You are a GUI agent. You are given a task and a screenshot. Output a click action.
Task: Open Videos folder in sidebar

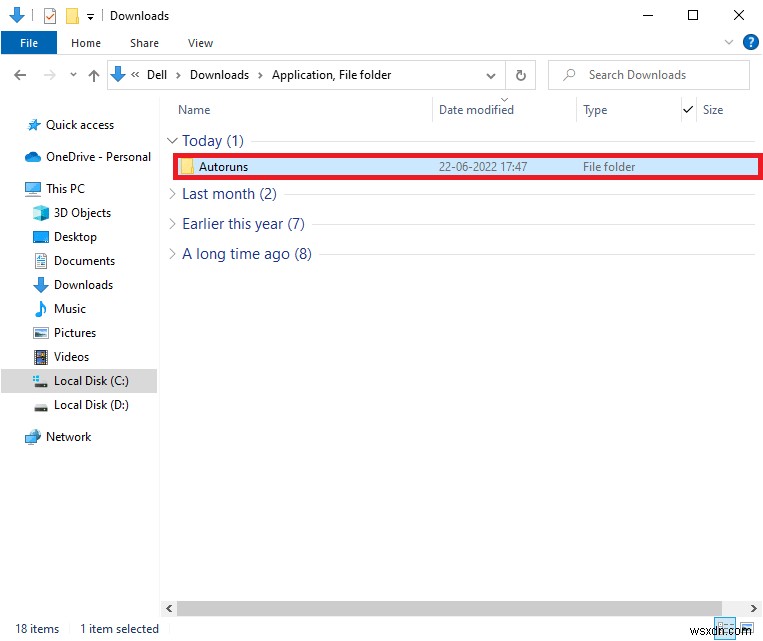[71, 357]
